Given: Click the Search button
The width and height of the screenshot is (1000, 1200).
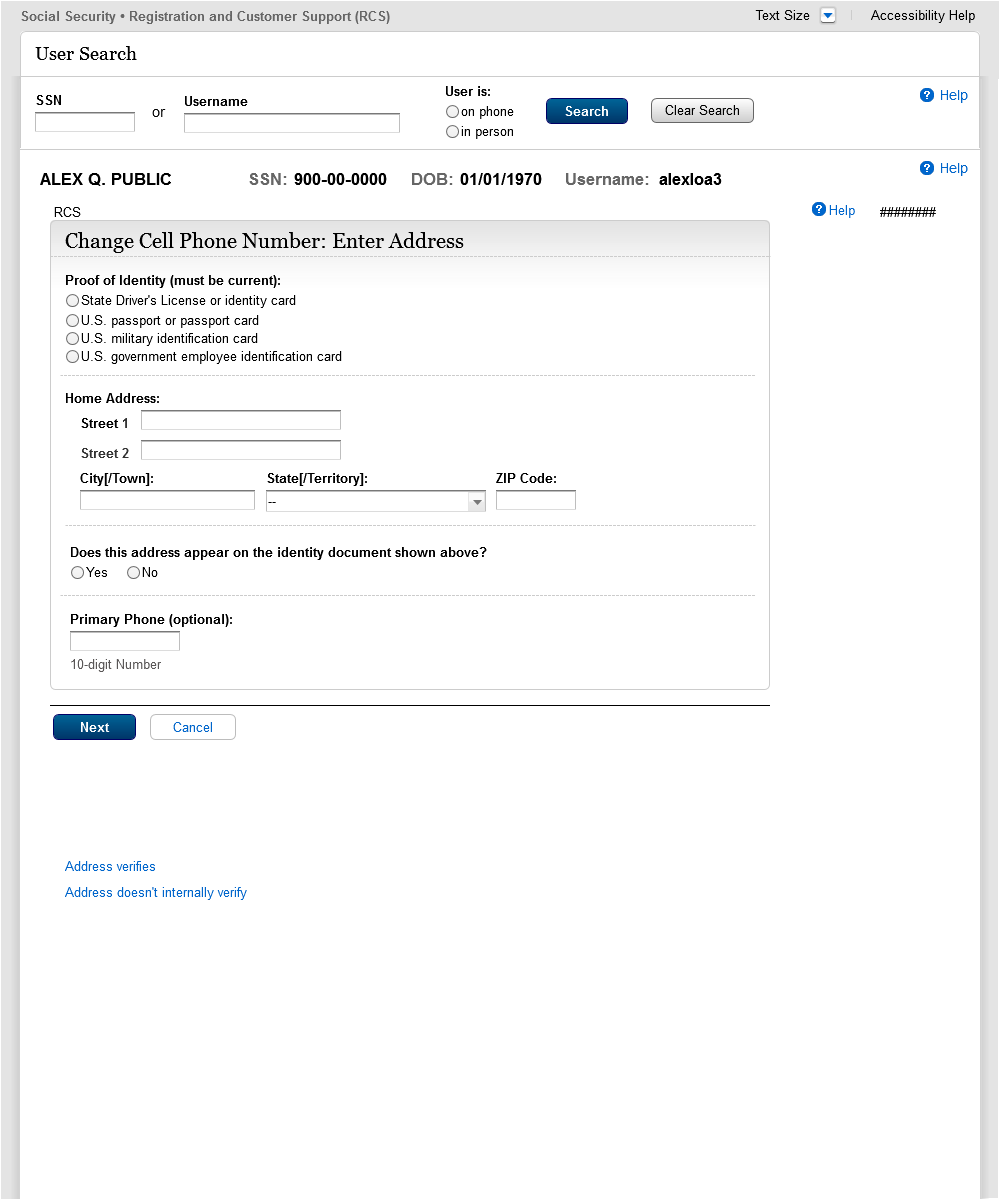Looking at the screenshot, I should [587, 111].
